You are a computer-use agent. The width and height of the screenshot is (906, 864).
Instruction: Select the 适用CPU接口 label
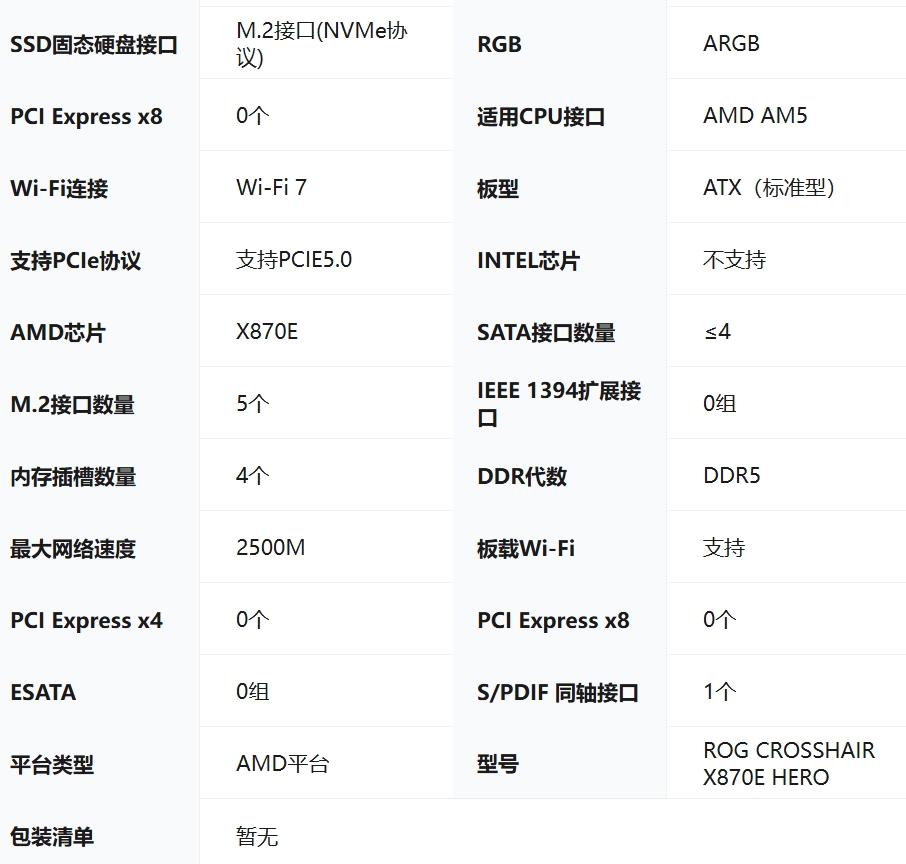click(x=541, y=116)
